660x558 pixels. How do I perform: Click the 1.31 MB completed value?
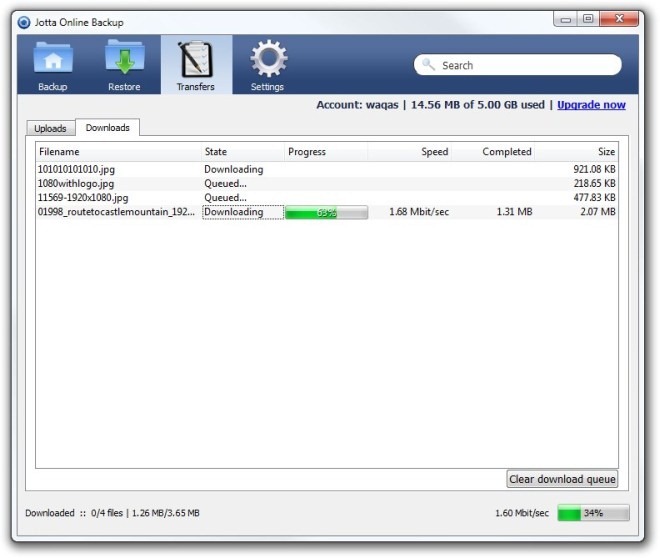(x=514, y=212)
